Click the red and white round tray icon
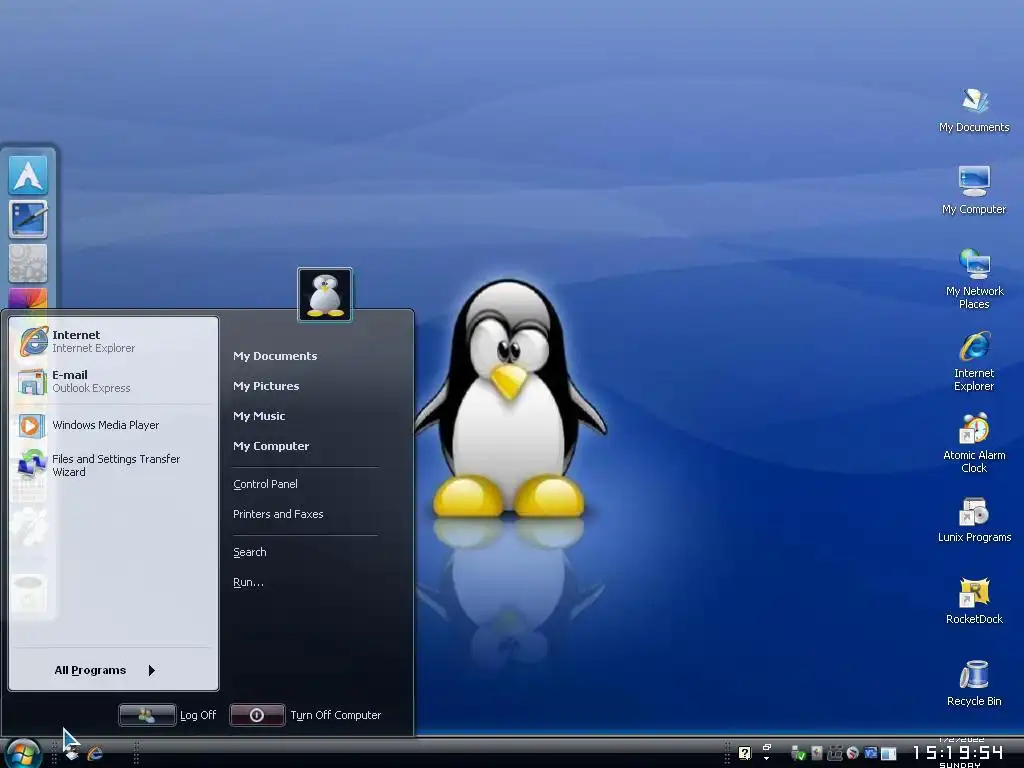1024x768 pixels. tap(852, 753)
